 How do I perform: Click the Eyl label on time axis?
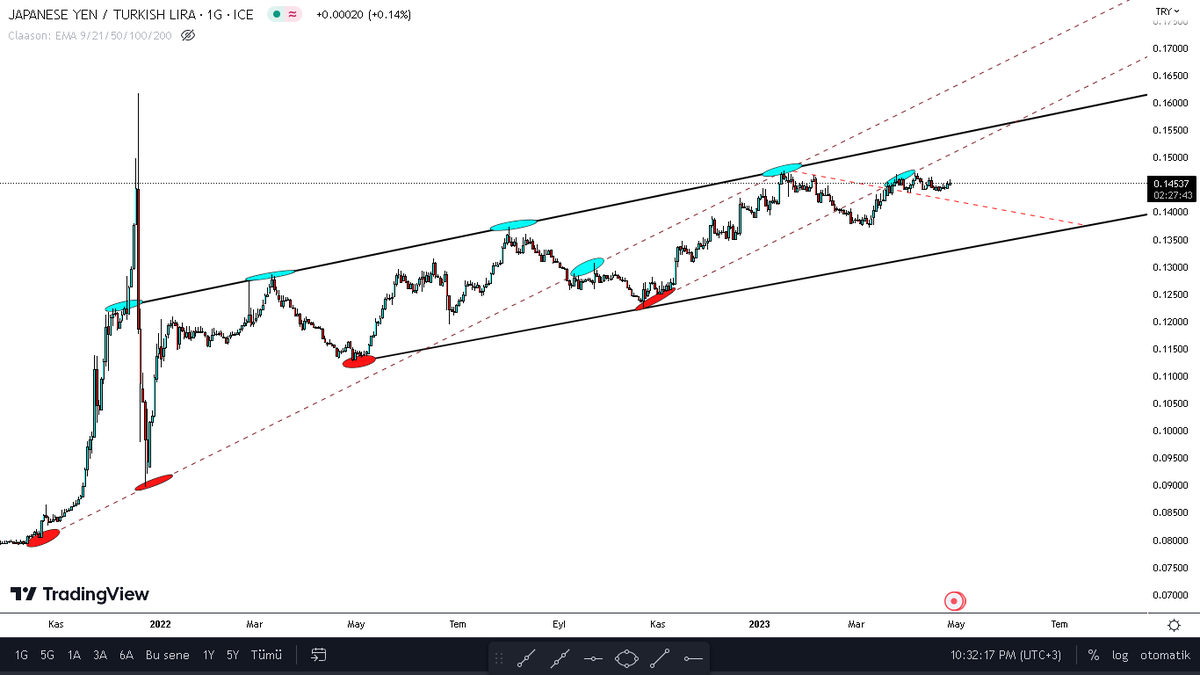[x=559, y=624]
